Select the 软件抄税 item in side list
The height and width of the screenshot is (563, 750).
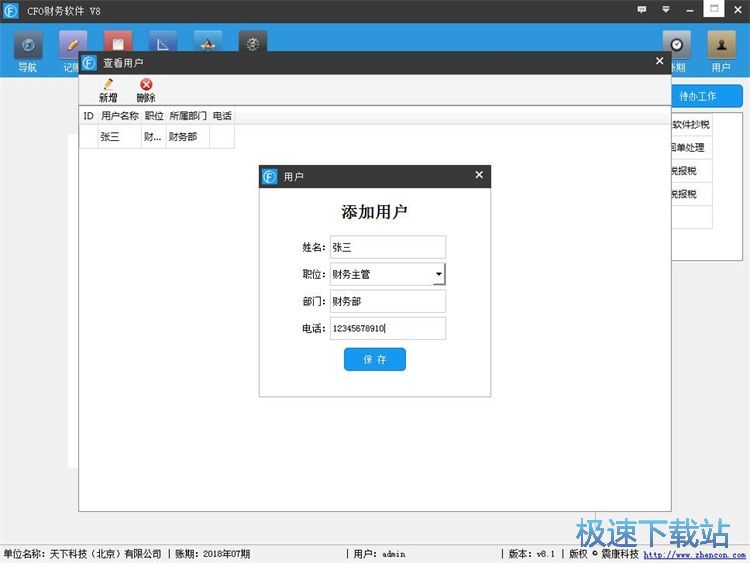[x=691, y=124]
